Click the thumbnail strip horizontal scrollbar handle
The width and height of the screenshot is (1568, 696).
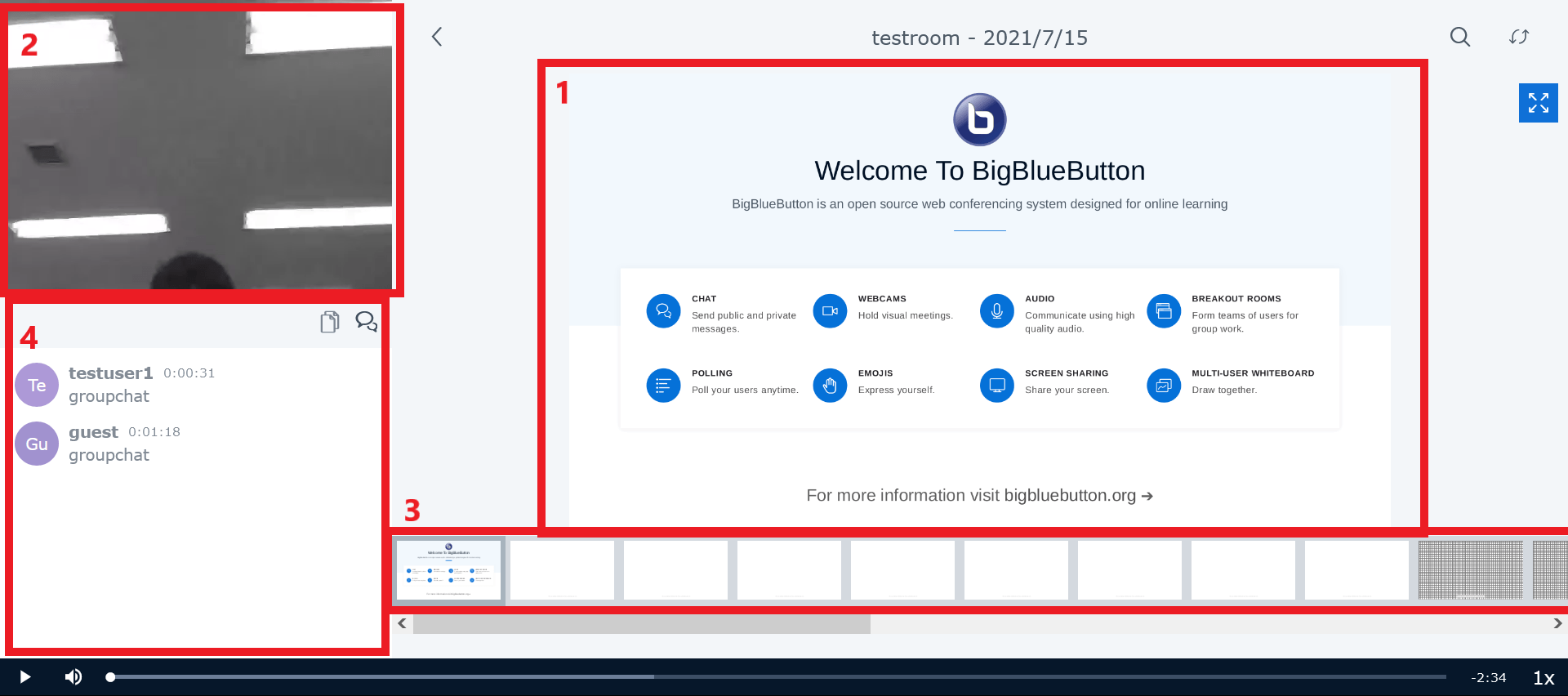coord(642,624)
